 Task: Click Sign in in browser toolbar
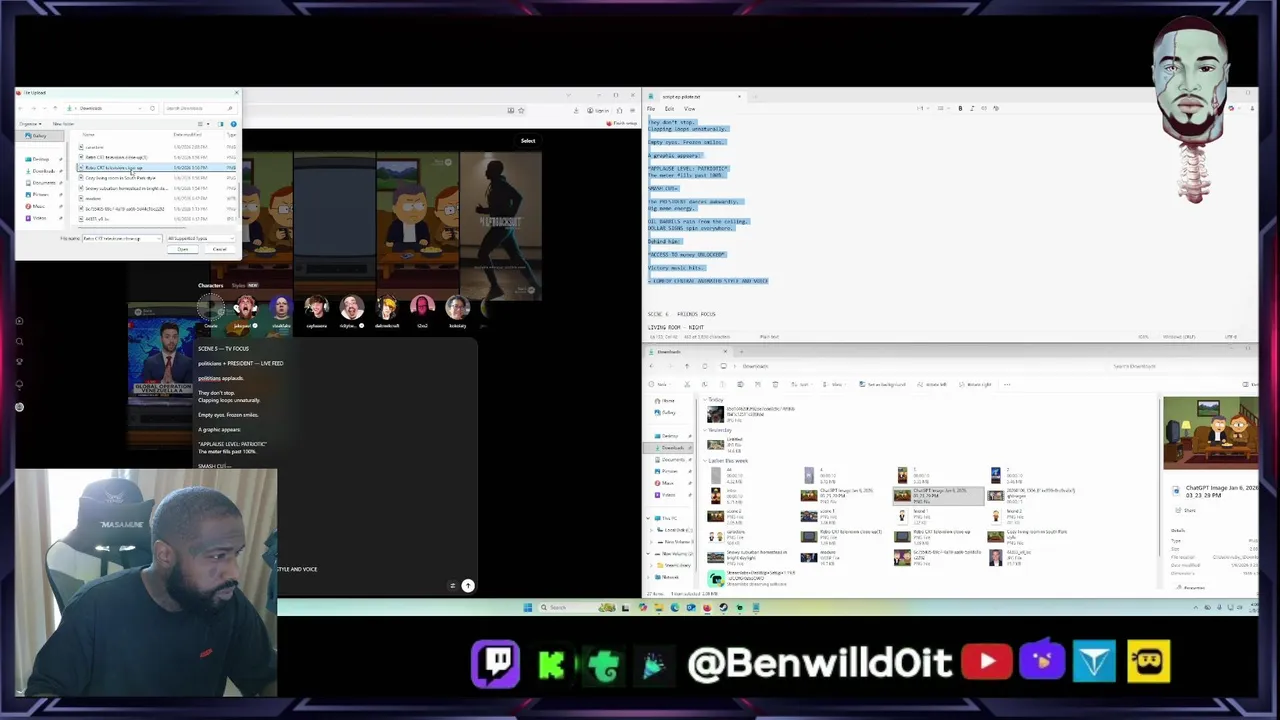(598, 111)
